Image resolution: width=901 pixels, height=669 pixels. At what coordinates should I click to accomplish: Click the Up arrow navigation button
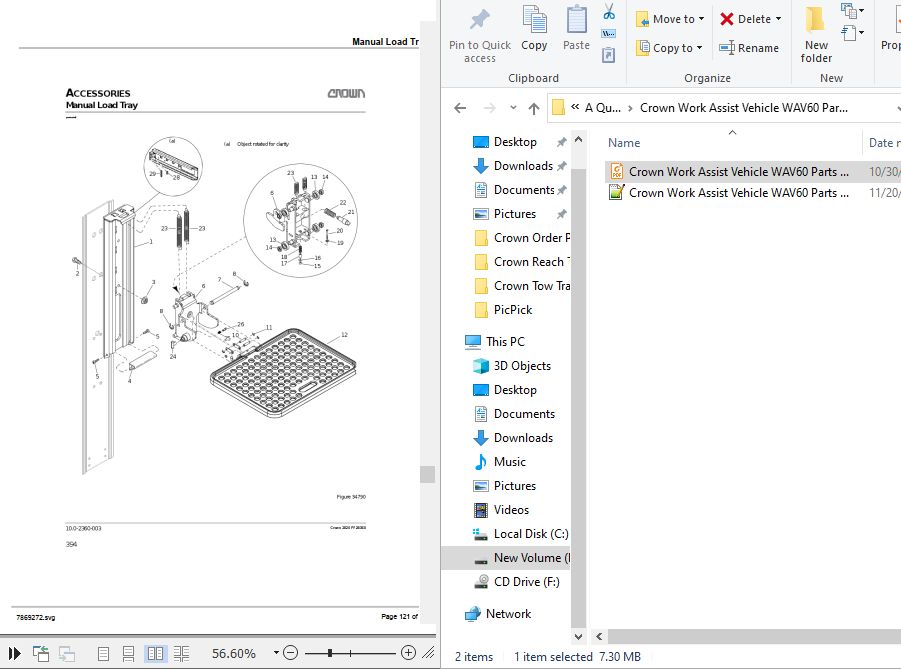point(533,108)
